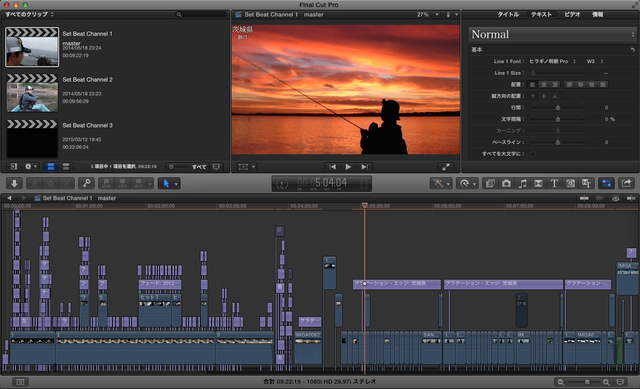Viewport: 640px width, 389px height.
Task: Go to previous edit point
Action: click(333, 167)
